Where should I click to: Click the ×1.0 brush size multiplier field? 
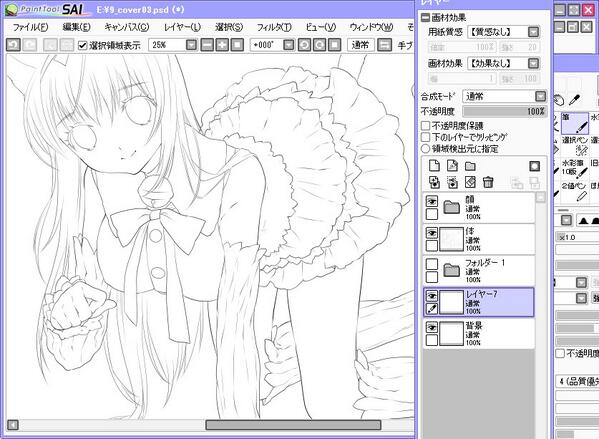pyautogui.click(x=577, y=237)
